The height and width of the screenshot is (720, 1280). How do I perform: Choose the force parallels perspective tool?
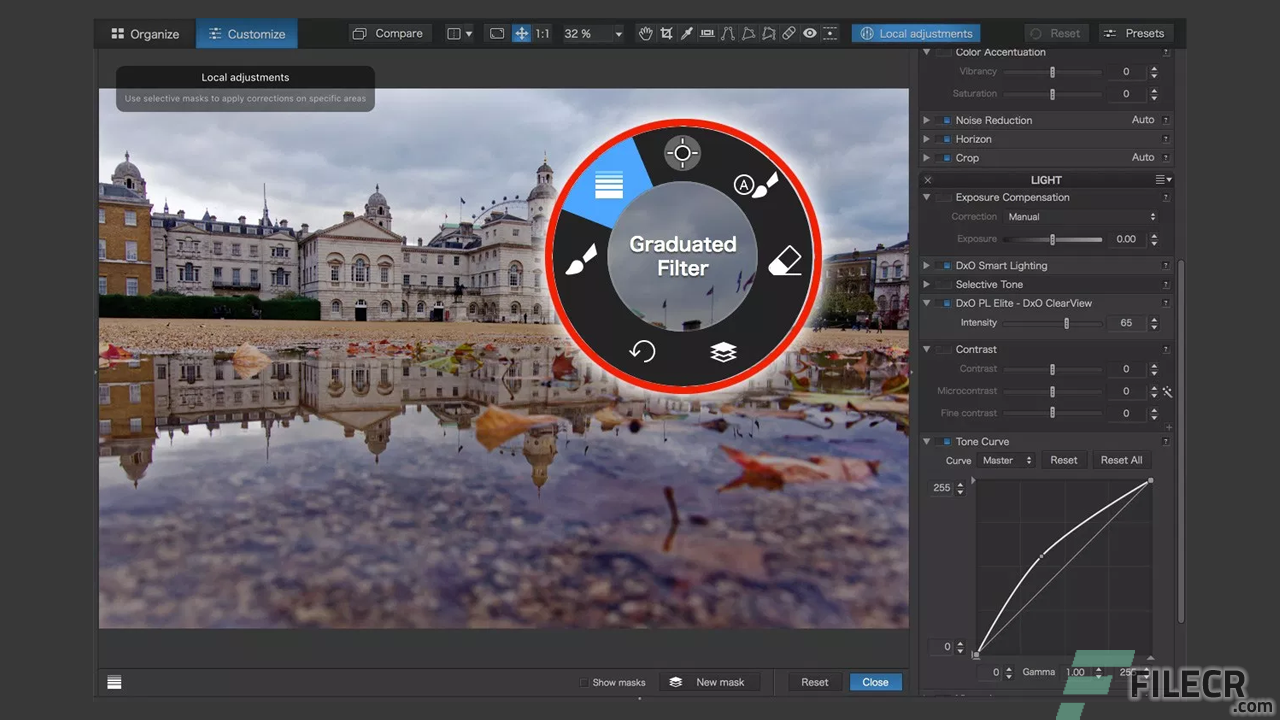[x=728, y=33]
